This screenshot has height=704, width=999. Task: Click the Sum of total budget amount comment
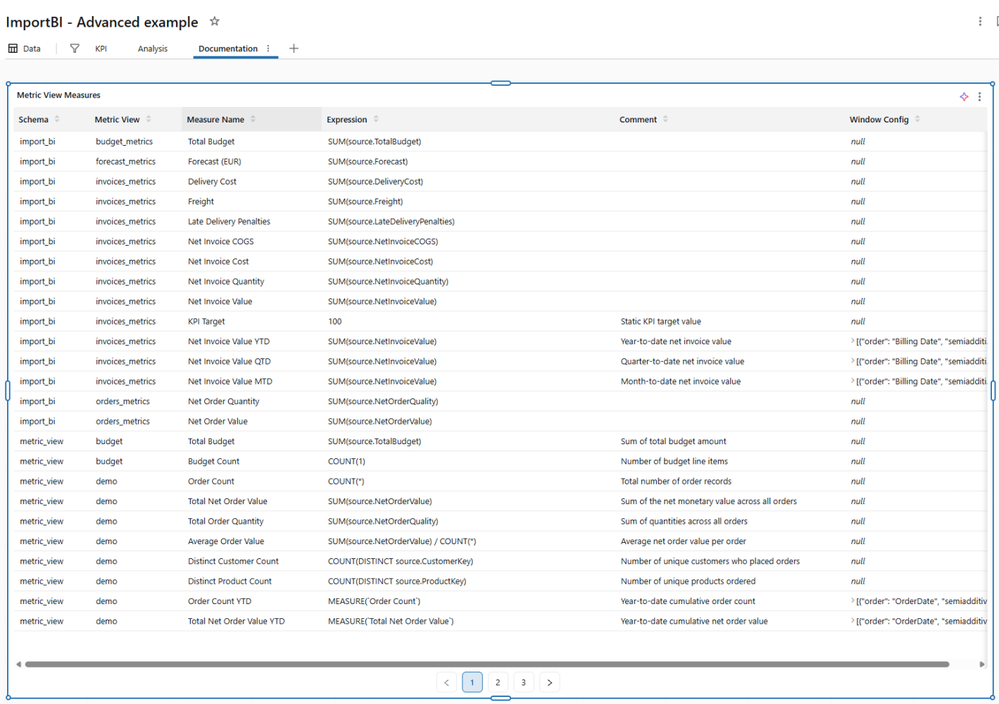673,441
